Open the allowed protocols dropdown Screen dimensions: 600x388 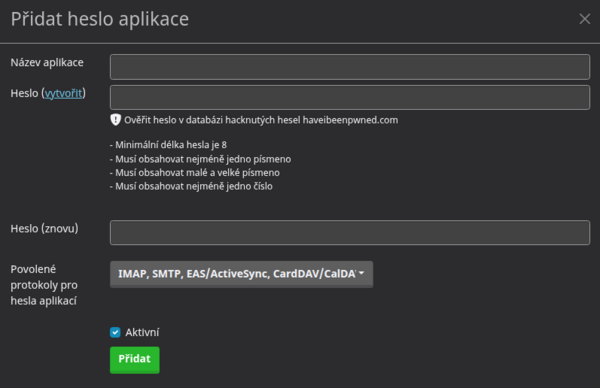click(241, 274)
